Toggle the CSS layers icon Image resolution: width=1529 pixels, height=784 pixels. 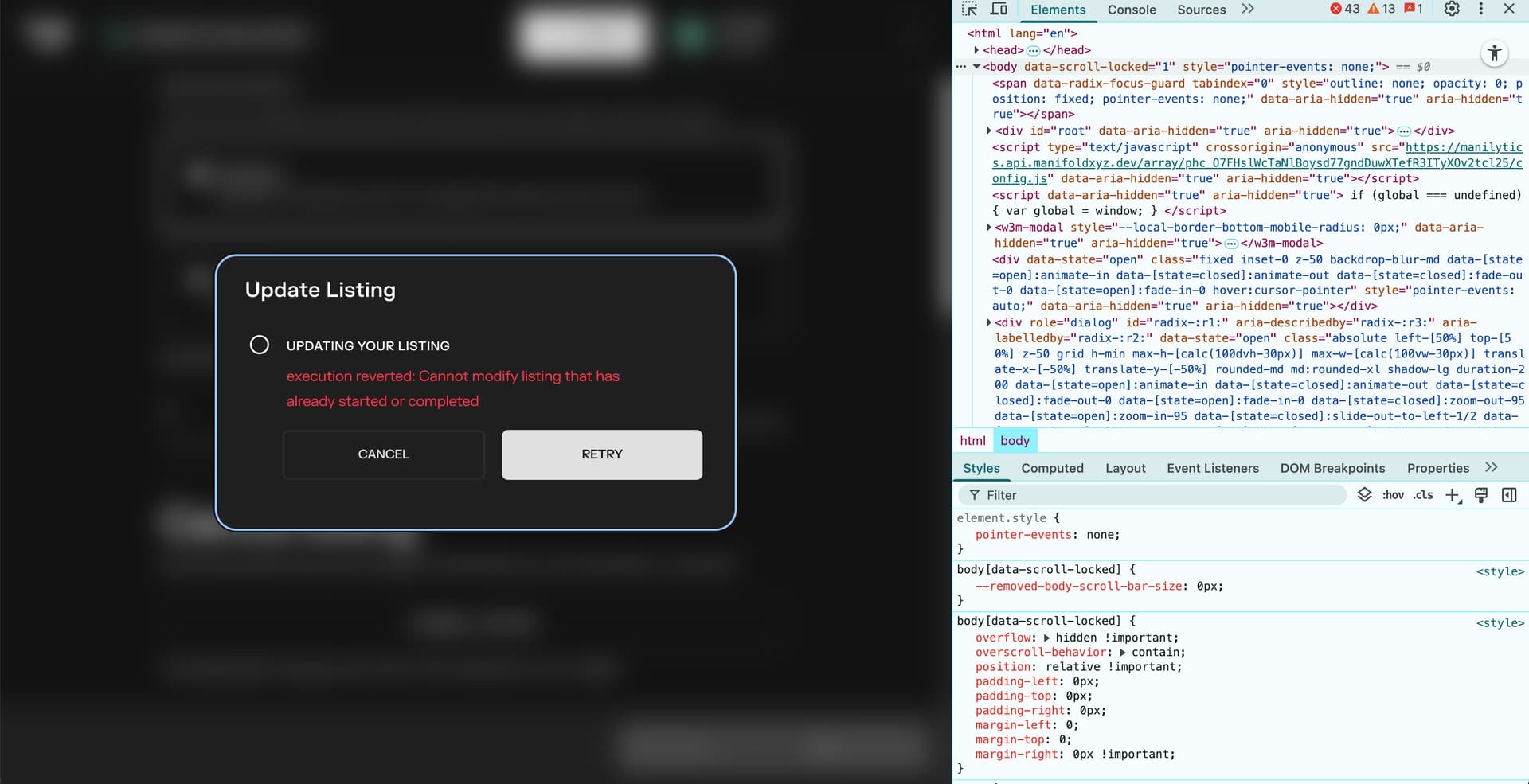click(1364, 495)
